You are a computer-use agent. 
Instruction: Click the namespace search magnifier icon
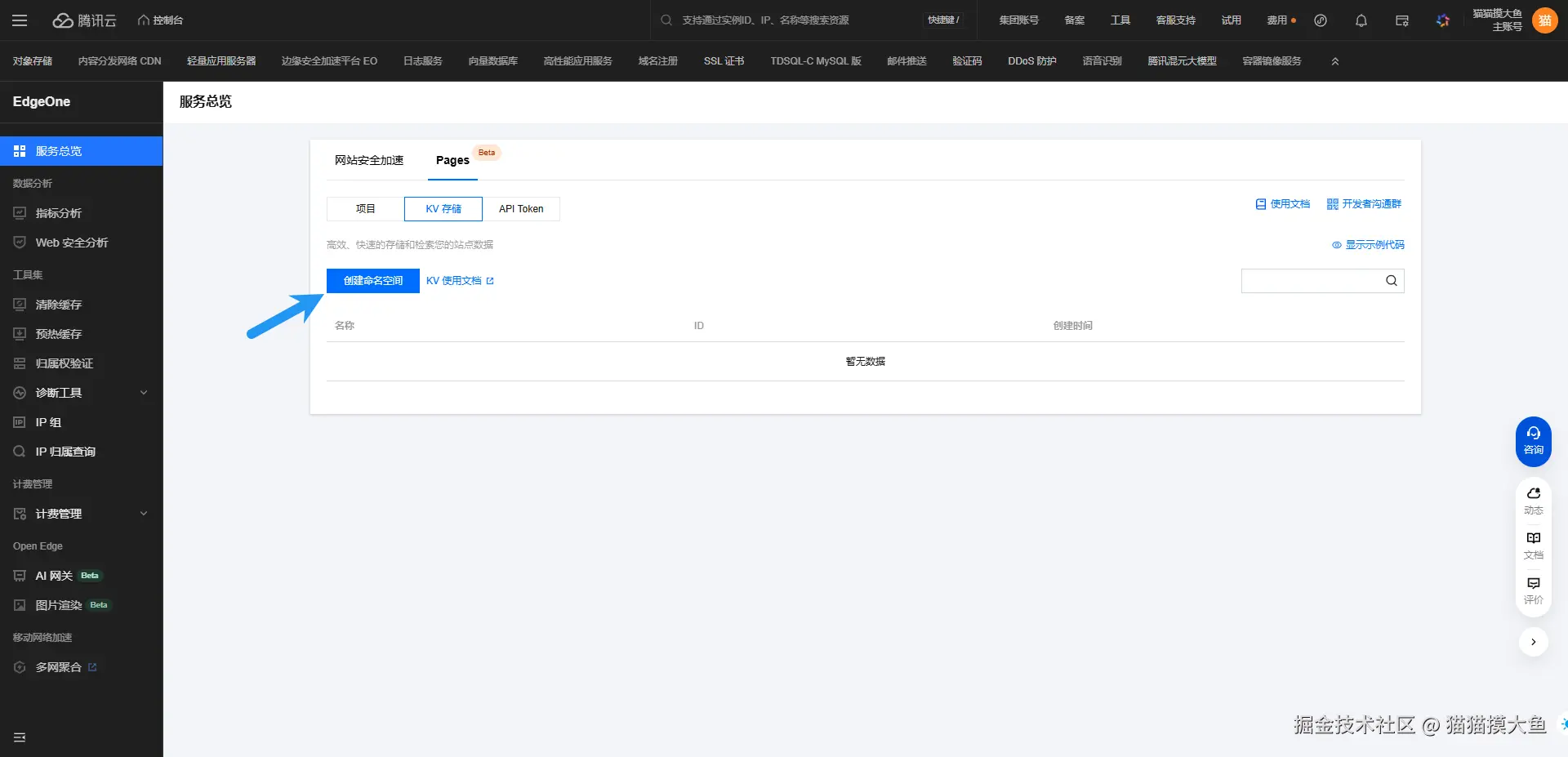(1392, 281)
